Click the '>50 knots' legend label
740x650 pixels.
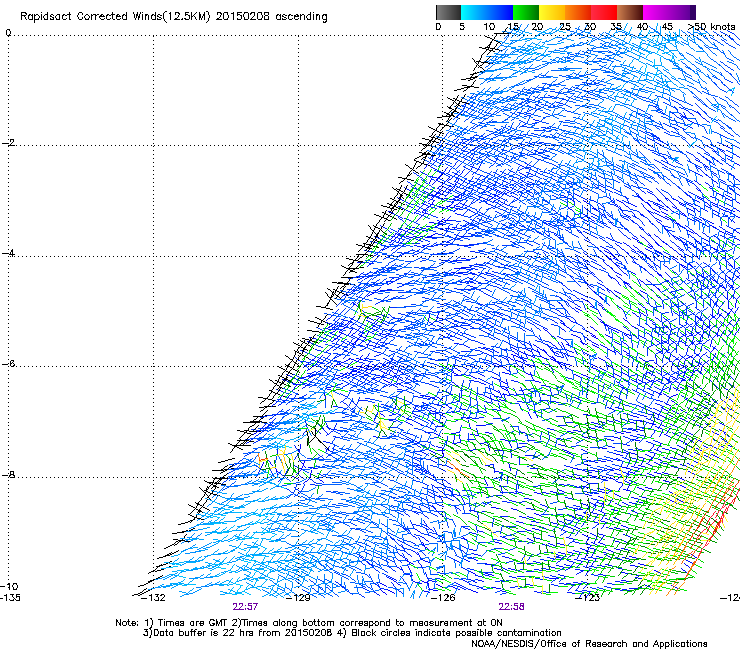712,27
